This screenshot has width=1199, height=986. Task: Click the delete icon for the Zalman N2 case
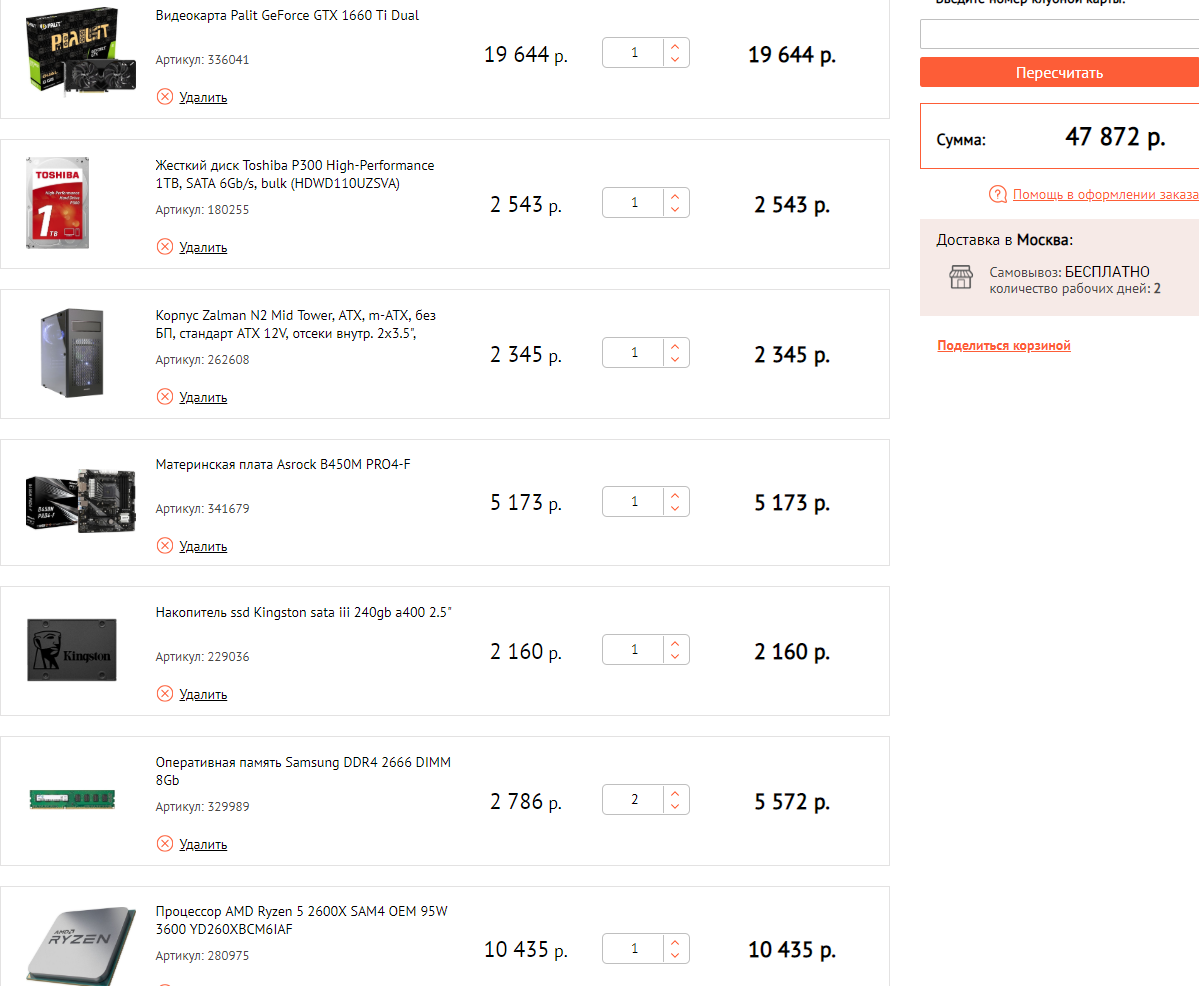coord(165,397)
